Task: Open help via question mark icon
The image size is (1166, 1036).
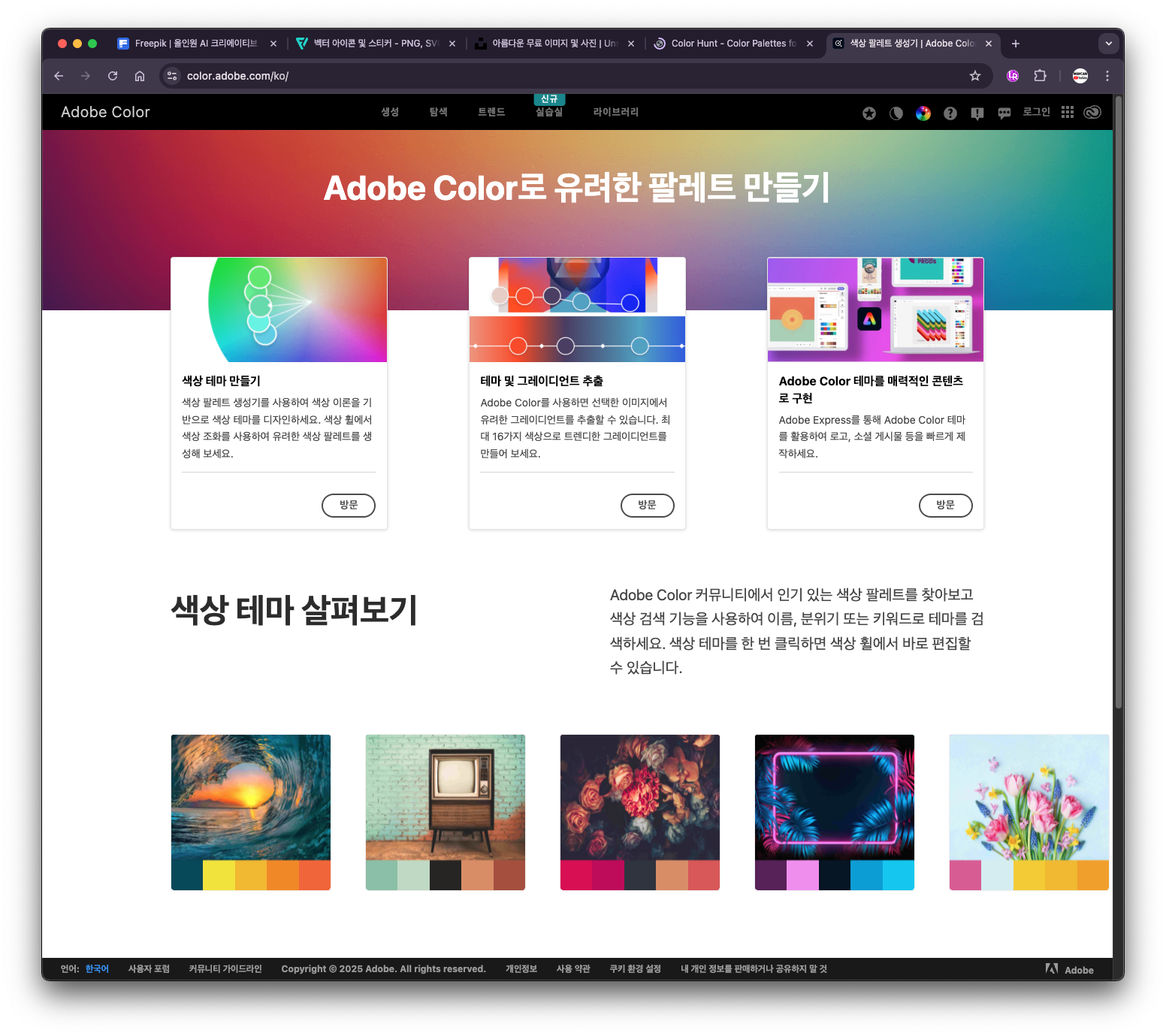Action: point(950,113)
